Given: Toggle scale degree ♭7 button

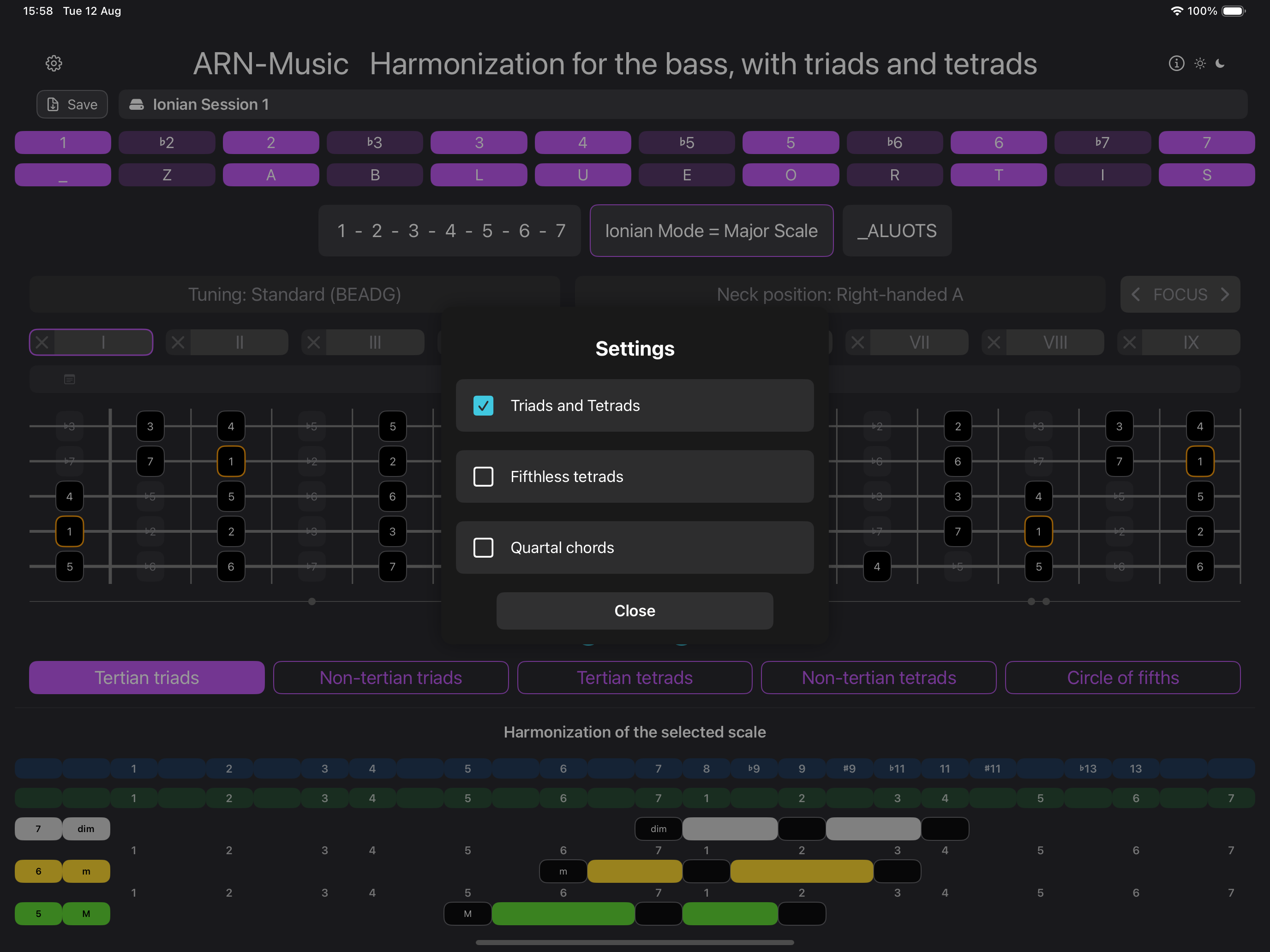Looking at the screenshot, I should pyautogui.click(x=1102, y=143).
